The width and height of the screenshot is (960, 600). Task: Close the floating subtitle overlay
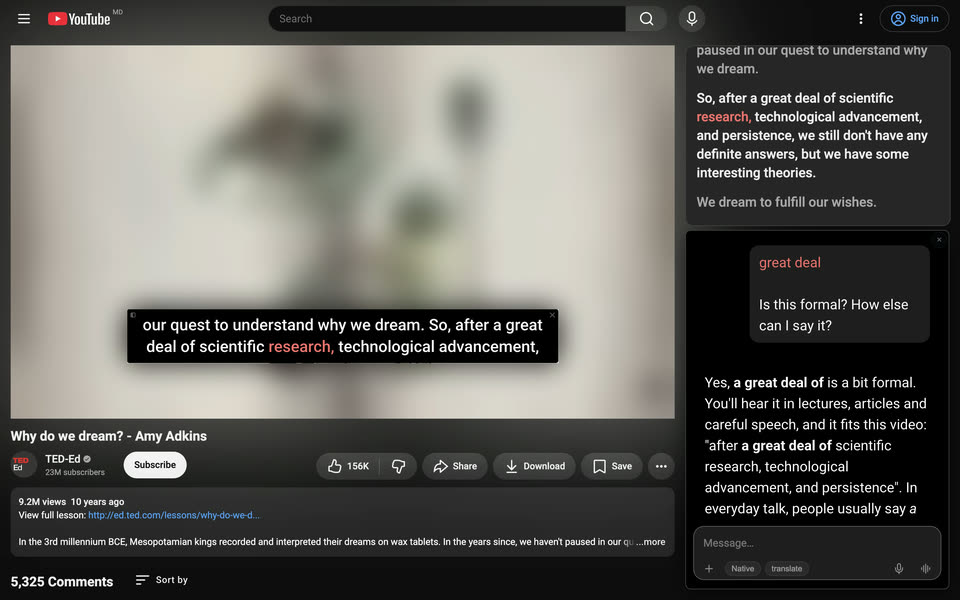coord(552,315)
